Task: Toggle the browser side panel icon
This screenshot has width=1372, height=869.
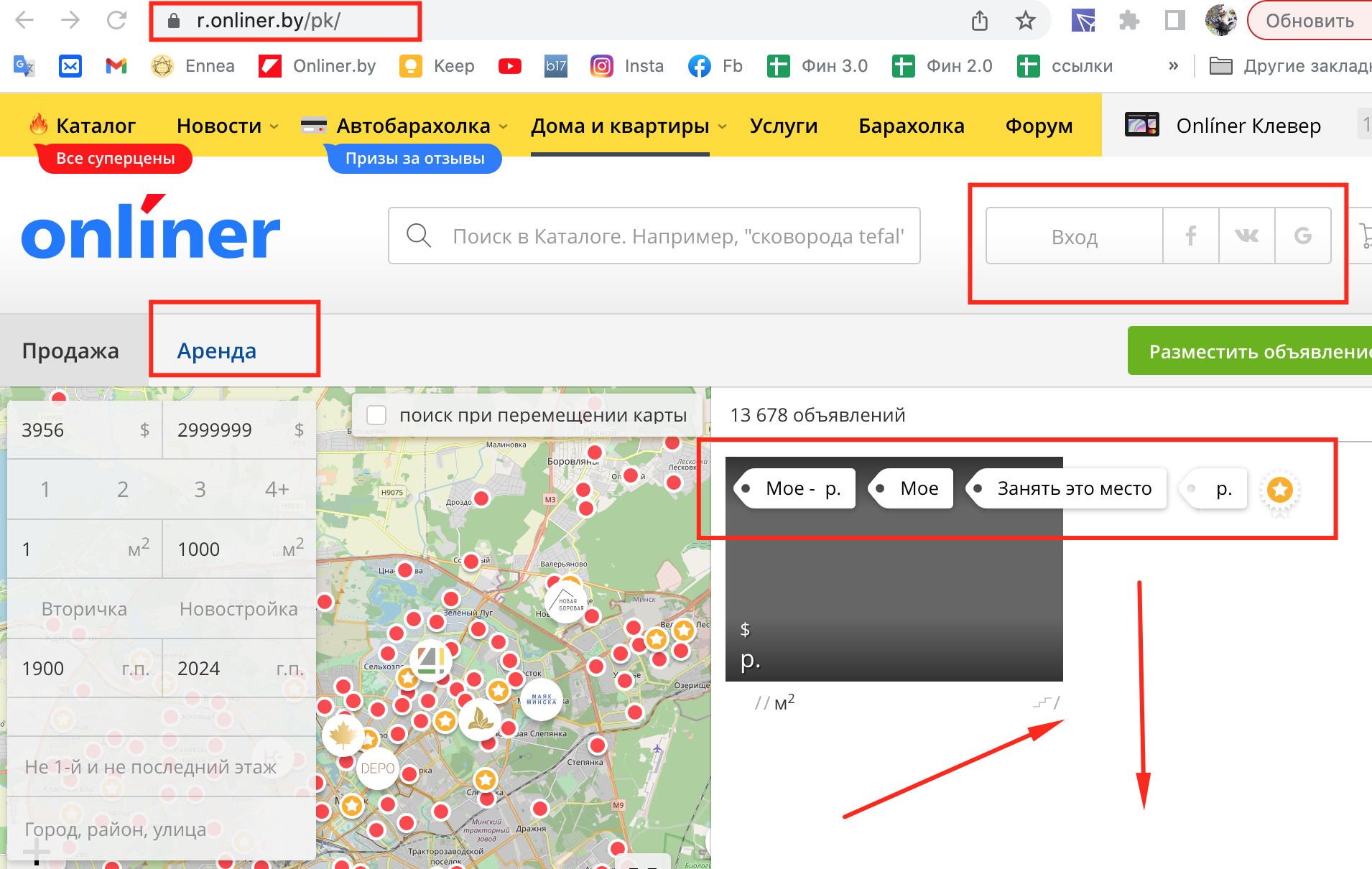Action: click(1175, 21)
